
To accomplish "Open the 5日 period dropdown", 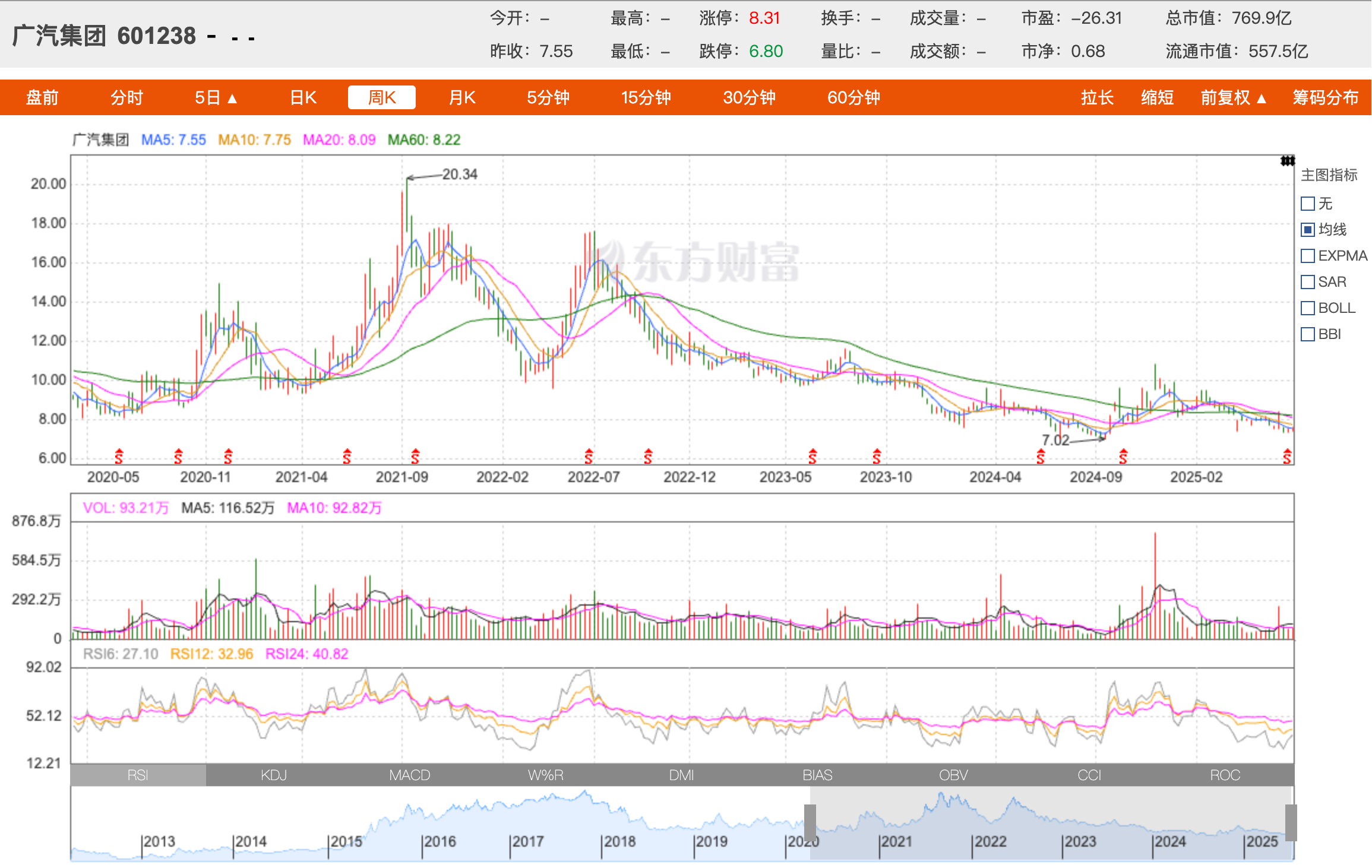I will tap(216, 97).
